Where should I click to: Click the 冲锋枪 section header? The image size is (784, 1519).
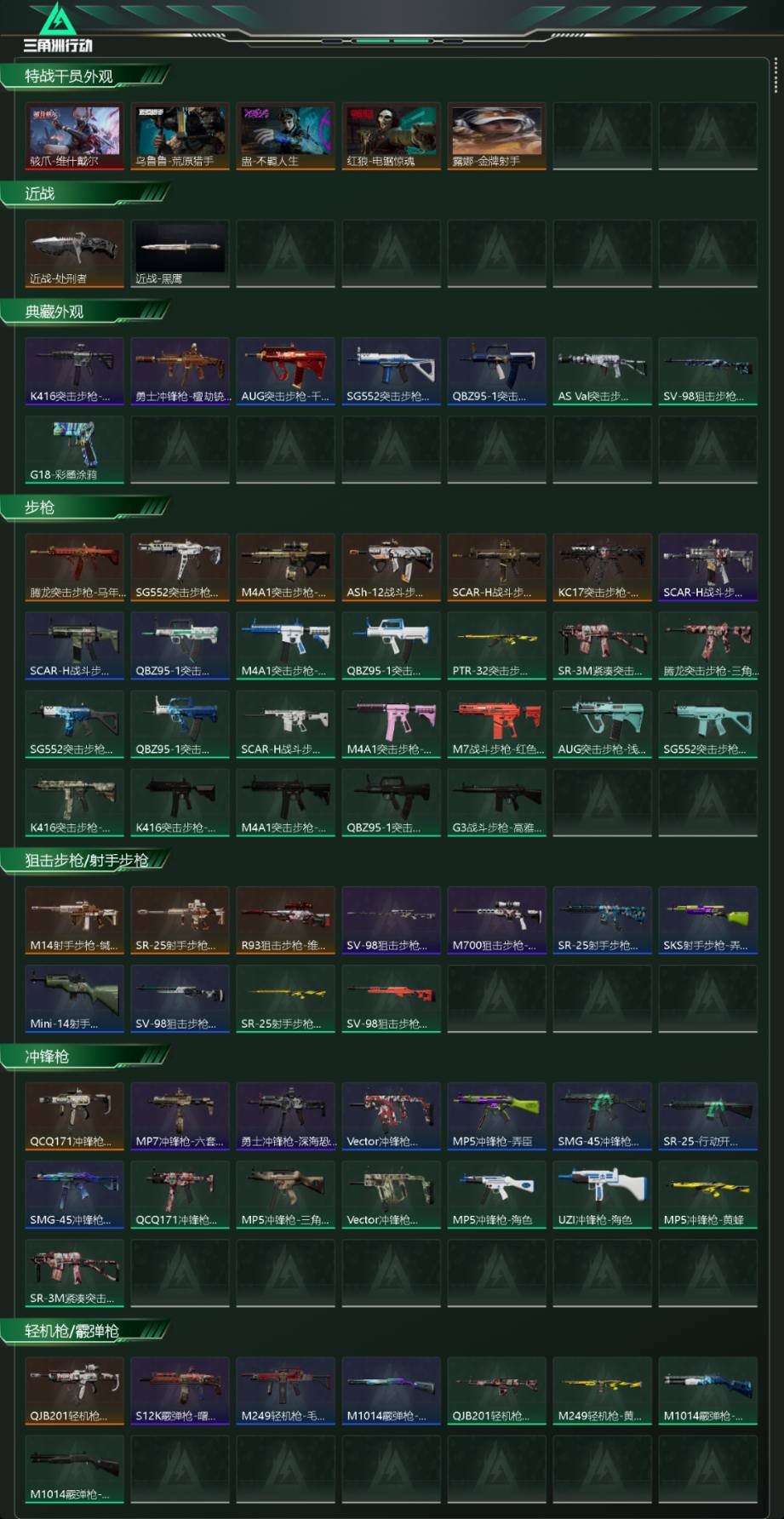click(x=47, y=1057)
